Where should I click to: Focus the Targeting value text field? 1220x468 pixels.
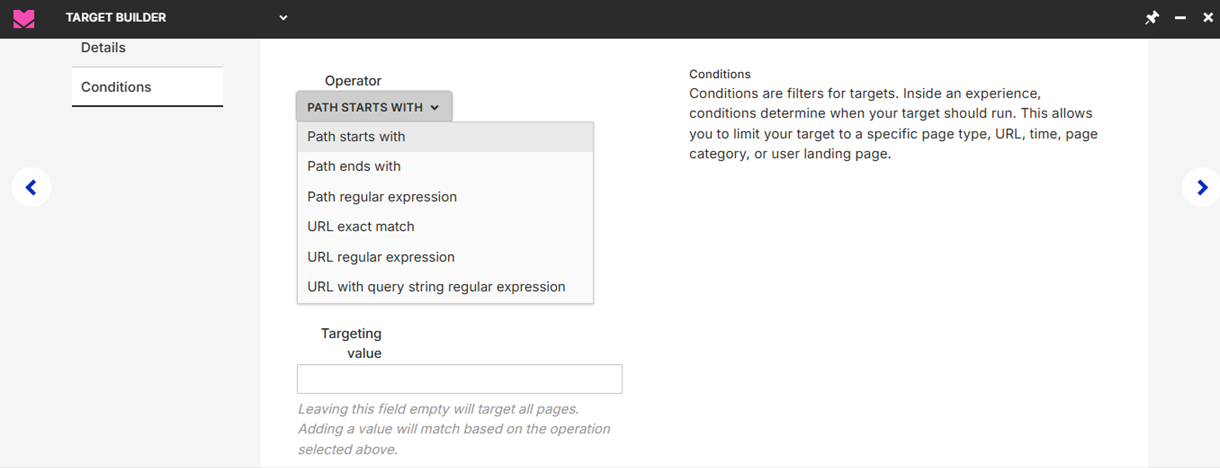[459, 379]
